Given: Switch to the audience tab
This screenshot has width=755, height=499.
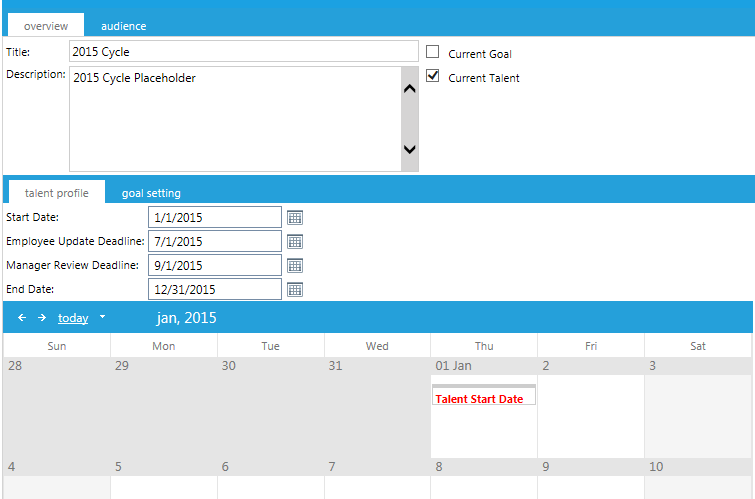Looking at the screenshot, I should click(x=123, y=26).
